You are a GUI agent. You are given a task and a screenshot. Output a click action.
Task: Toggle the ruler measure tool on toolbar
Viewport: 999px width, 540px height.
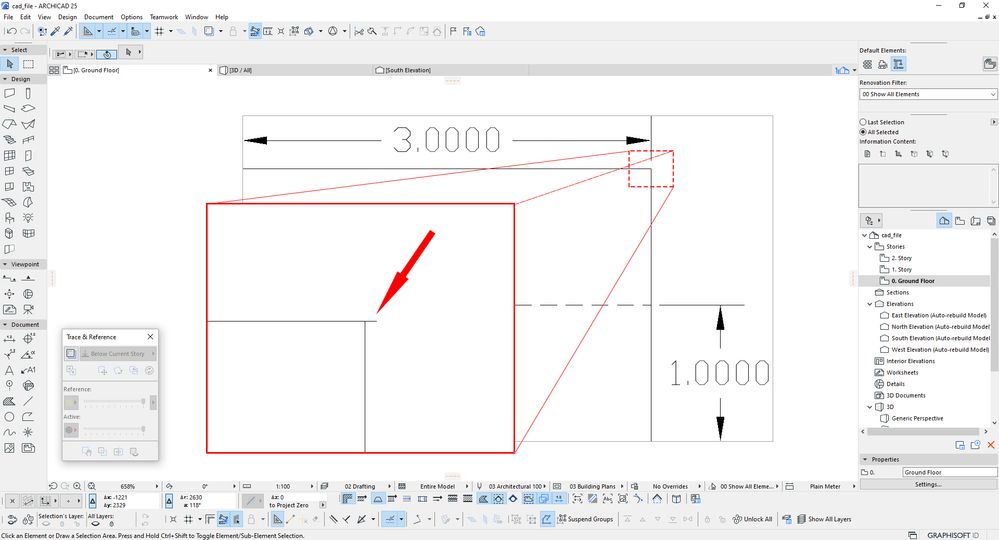(268, 31)
